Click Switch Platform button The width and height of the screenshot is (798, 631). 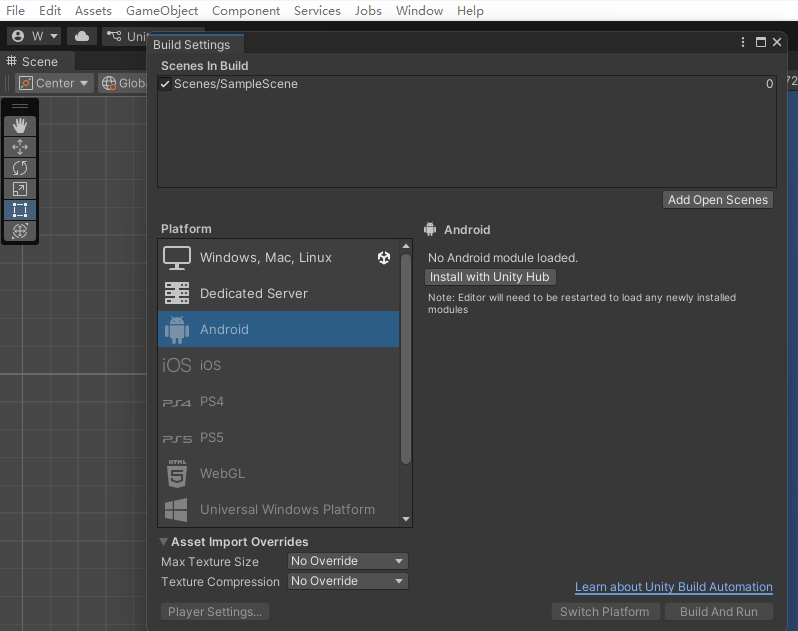(605, 612)
